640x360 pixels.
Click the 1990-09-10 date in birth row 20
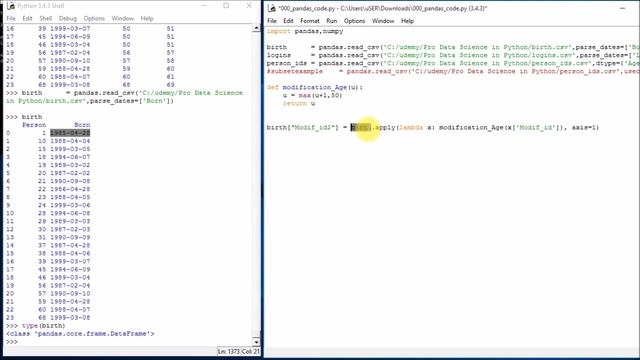click(70, 293)
